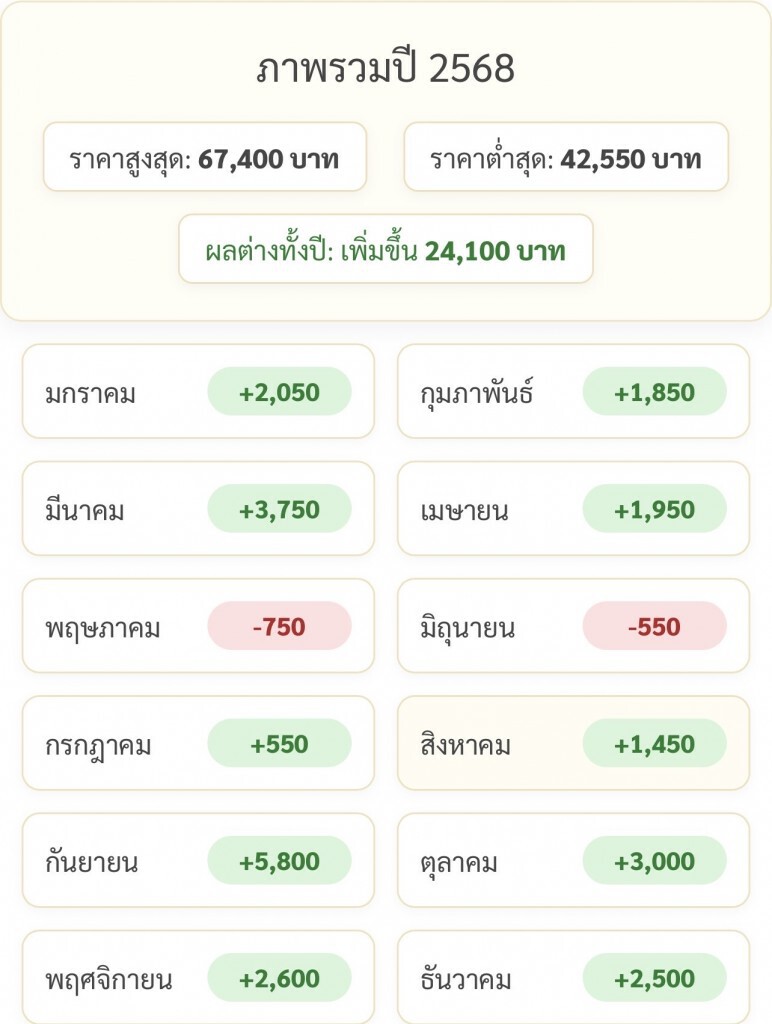Select the +3,750 green badge
Image resolution: width=772 pixels, height=1024 pixels.
tap(279, 509)
